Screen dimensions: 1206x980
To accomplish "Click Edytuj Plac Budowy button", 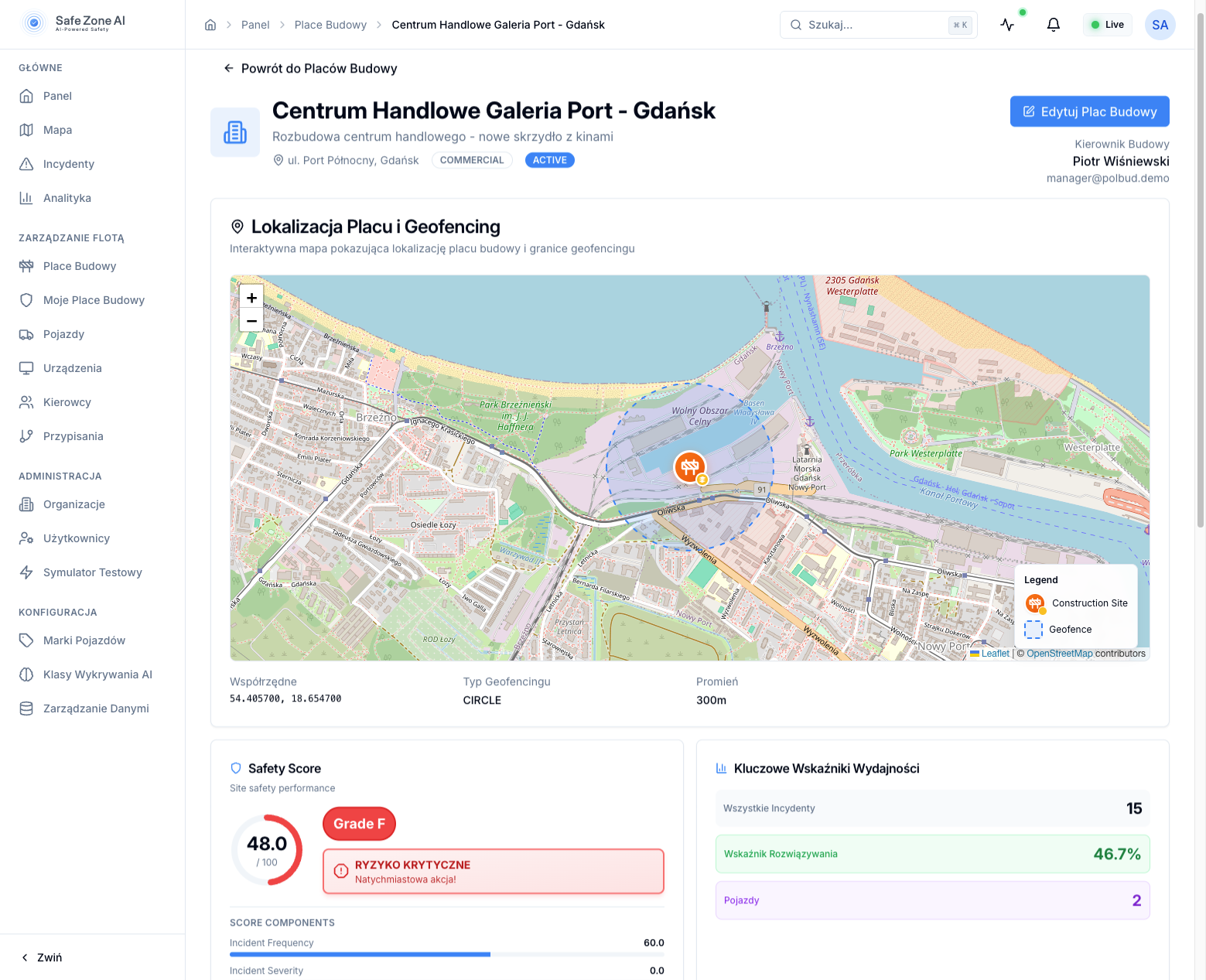I will pyautogui.click(x=1089, y=111).
